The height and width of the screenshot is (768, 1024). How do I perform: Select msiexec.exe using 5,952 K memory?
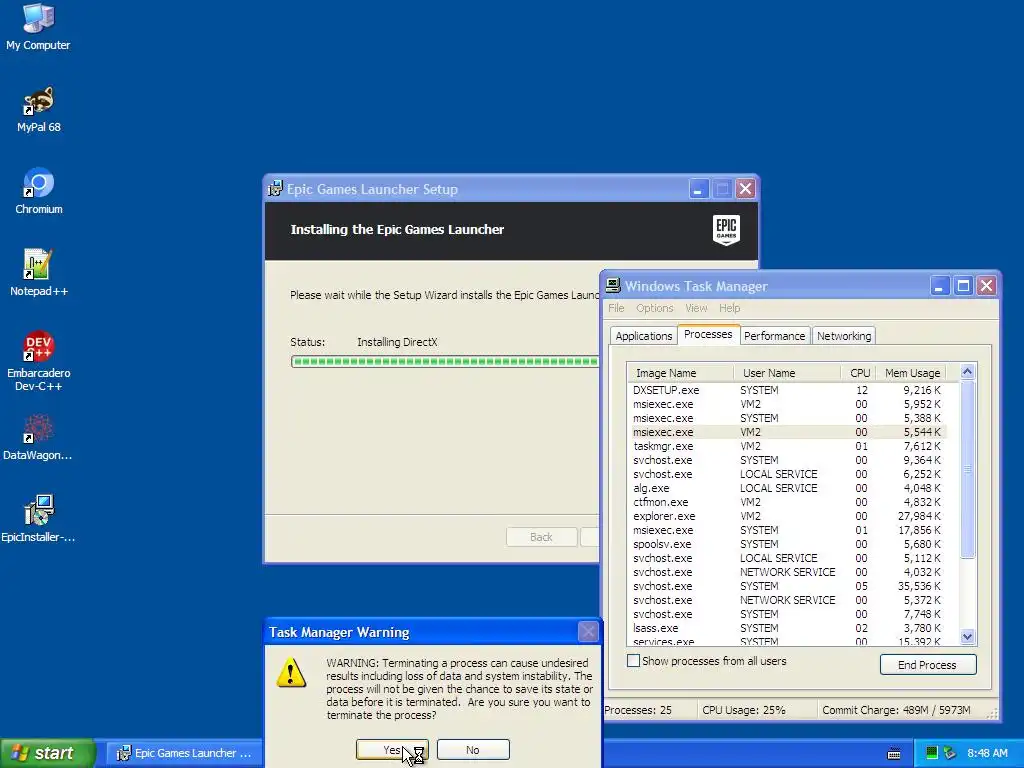(x=787, y=404)
